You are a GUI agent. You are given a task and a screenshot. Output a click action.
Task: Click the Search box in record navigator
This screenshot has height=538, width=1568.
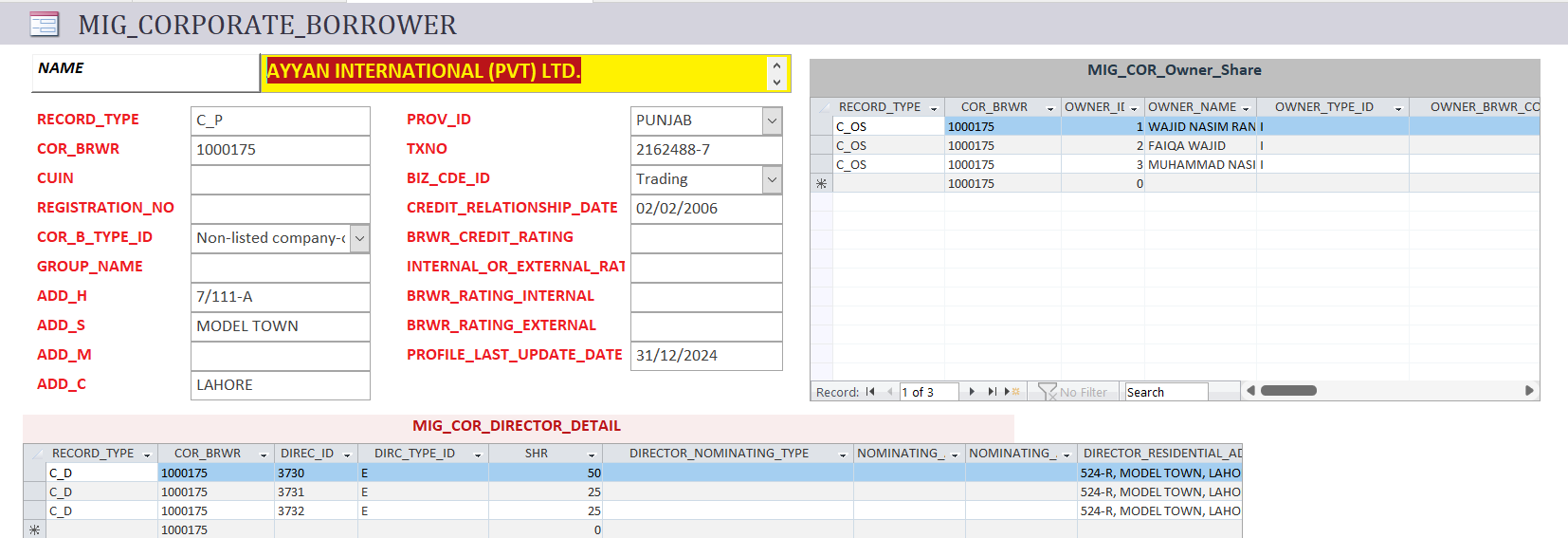pos(1165,392)
